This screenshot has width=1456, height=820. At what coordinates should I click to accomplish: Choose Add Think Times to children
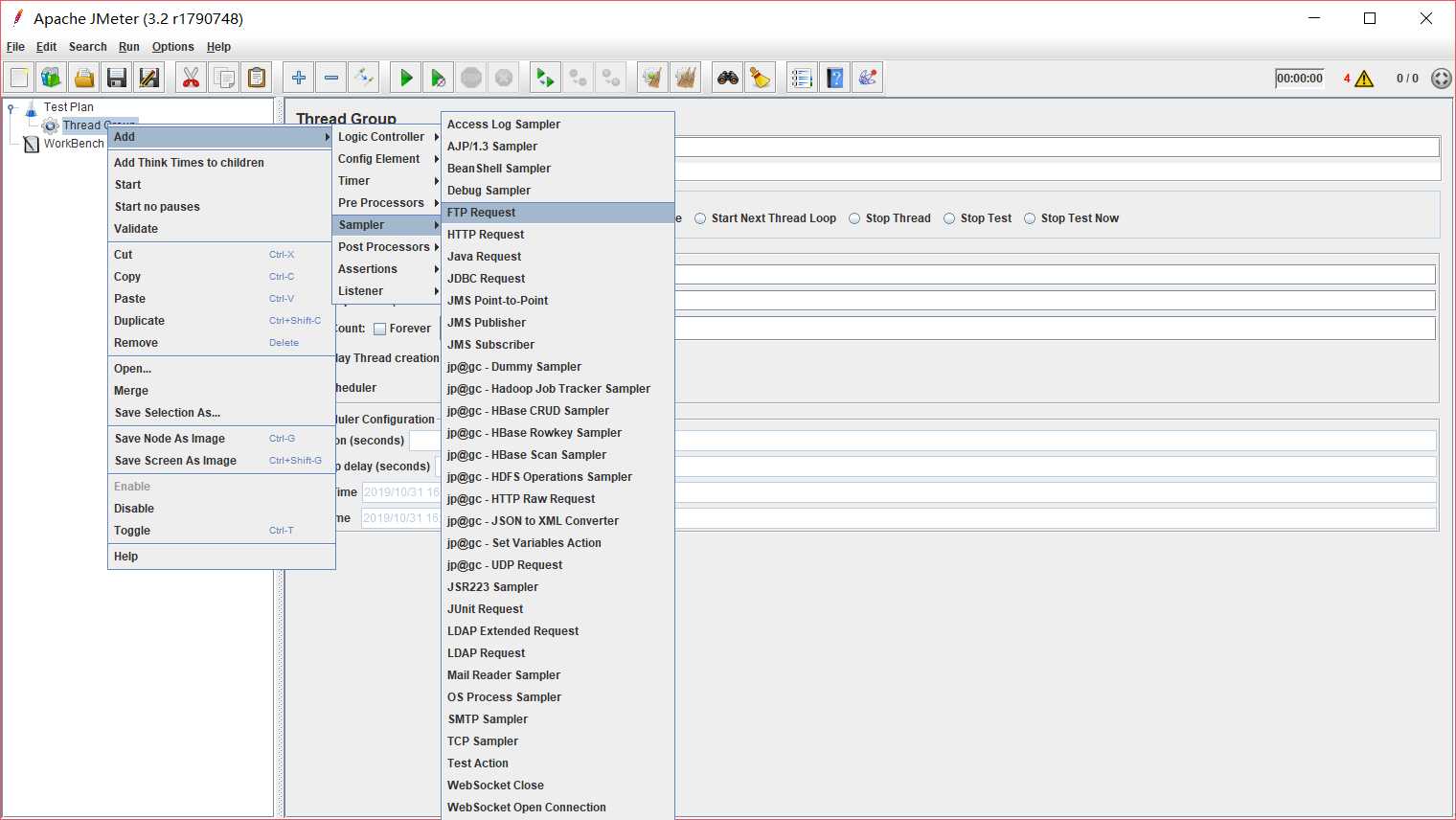(x=221, y=163)
